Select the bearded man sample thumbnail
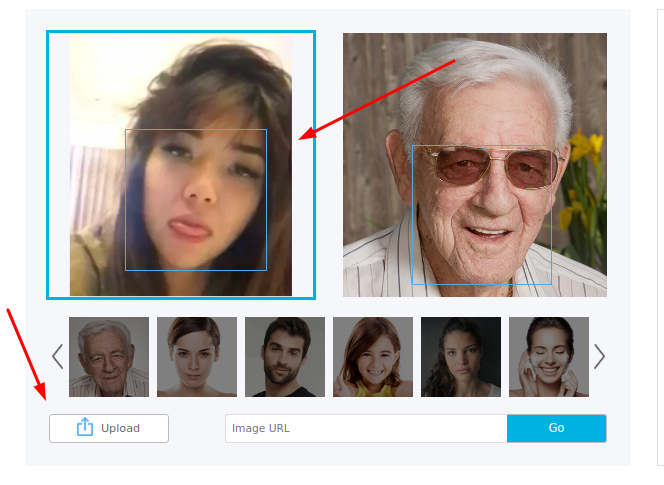Screen dimensions: 664x485 [x=285, y=357]
